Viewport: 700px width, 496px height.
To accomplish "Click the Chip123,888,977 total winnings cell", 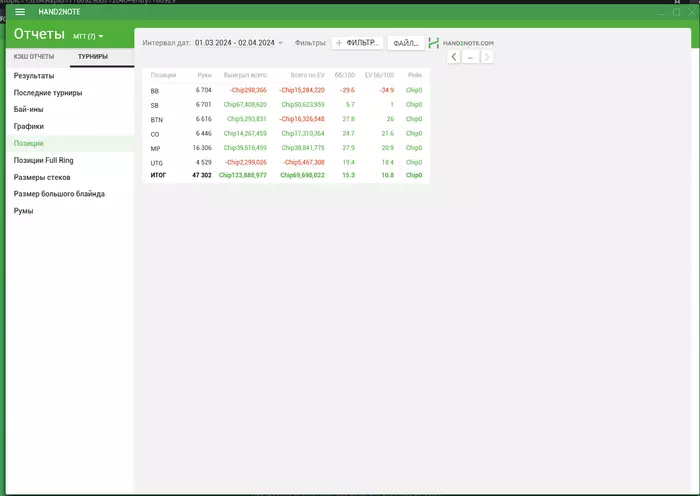I will coord(243,175).
